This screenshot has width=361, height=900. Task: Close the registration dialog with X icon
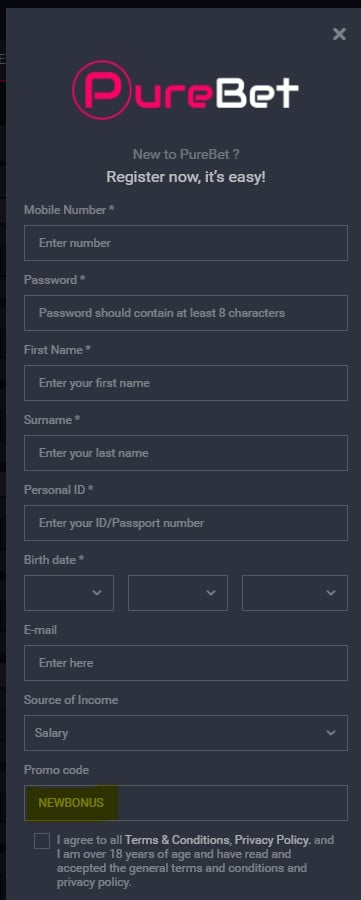tap(339, 34)
